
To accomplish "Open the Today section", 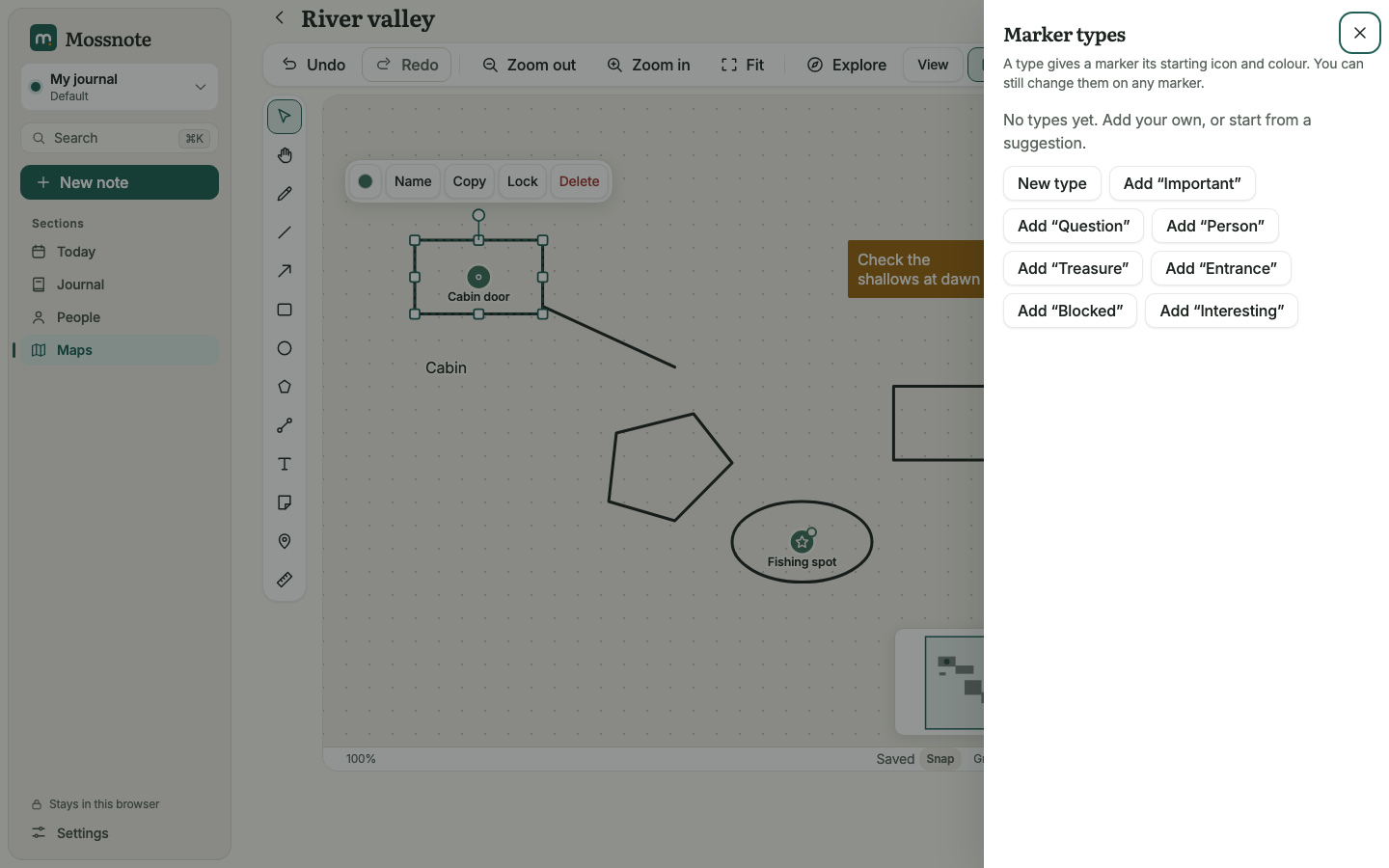I will [120, 252].
